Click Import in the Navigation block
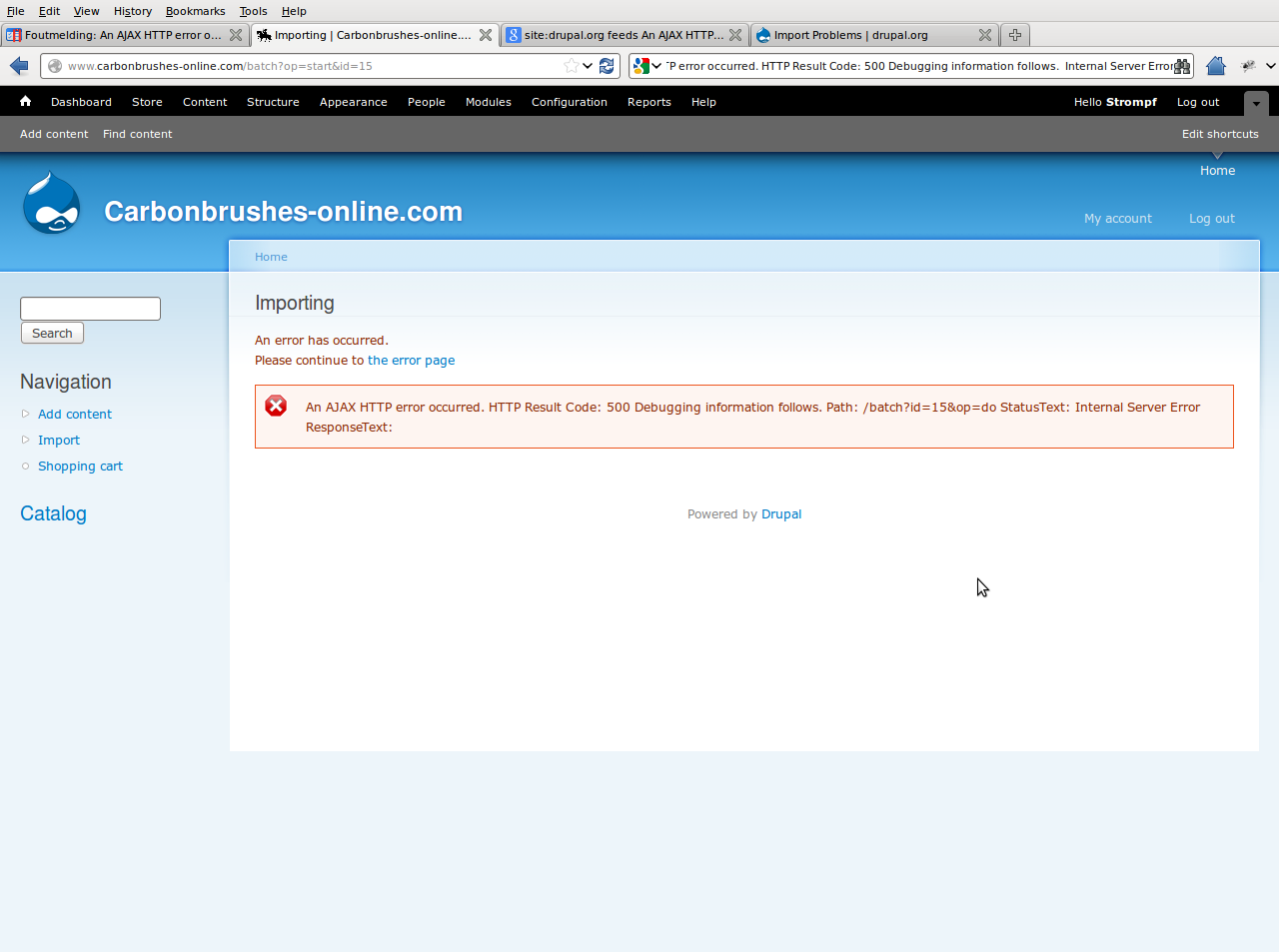Viewport: 1279px width, 952px height. (x=59, y=441)
